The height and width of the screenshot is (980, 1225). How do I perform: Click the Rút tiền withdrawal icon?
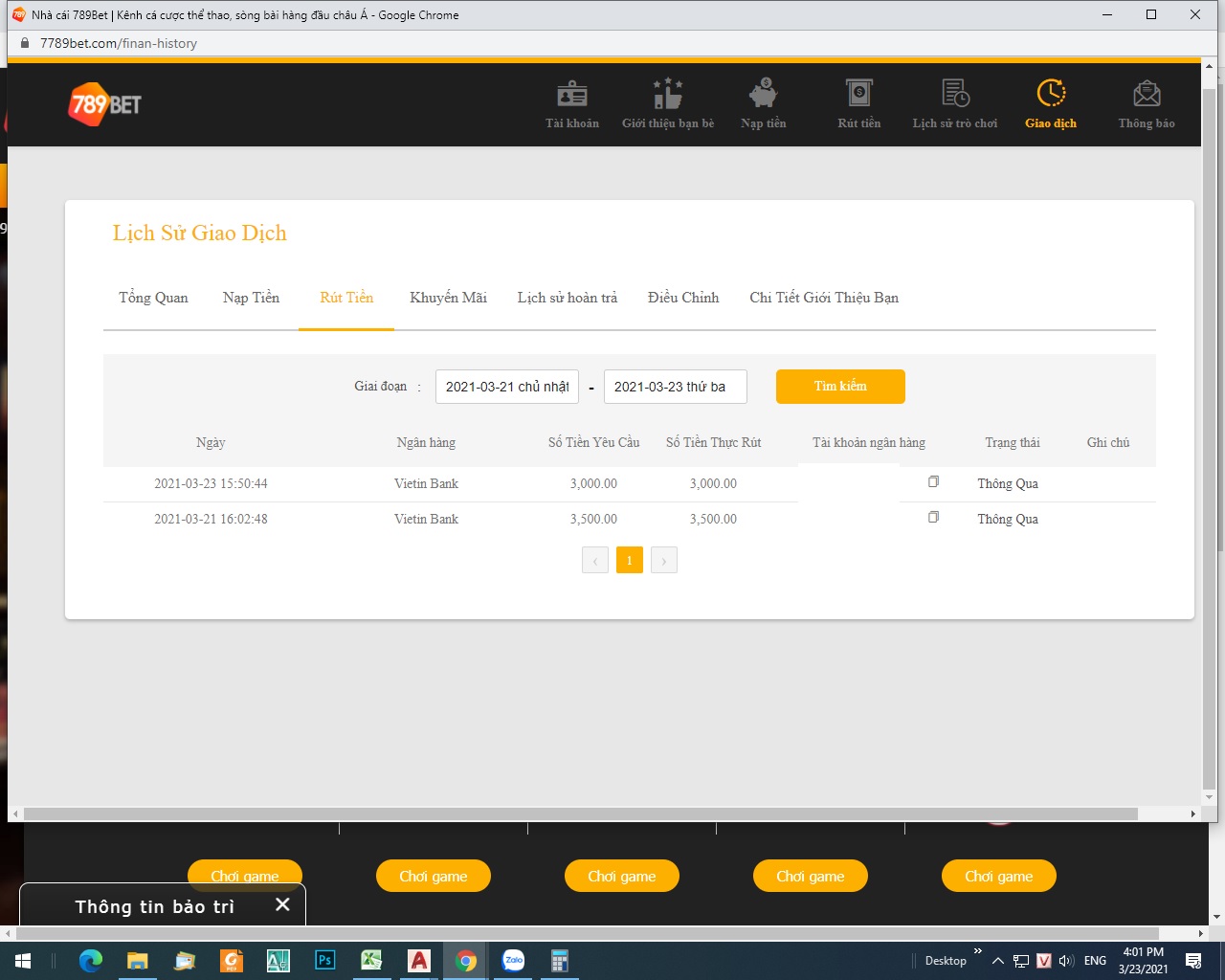point(858,95)
